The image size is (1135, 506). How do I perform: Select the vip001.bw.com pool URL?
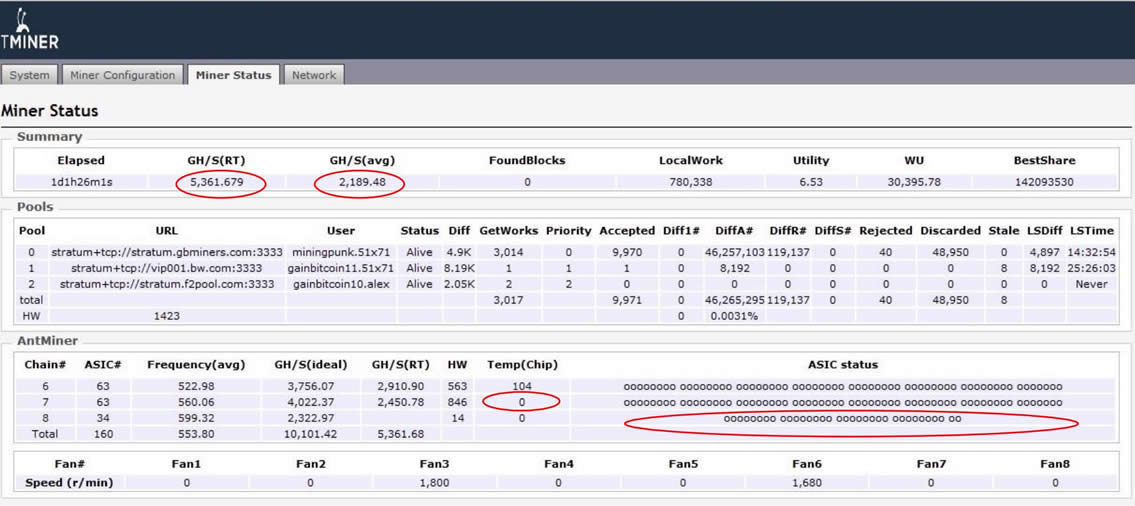click(166, 268)
